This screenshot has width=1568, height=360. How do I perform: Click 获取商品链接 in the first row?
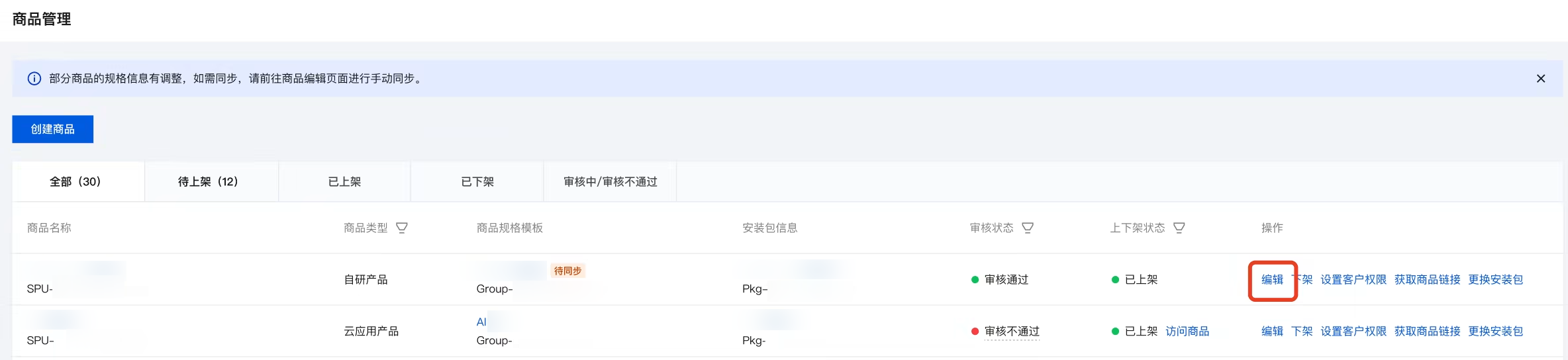coord(1427,280)
